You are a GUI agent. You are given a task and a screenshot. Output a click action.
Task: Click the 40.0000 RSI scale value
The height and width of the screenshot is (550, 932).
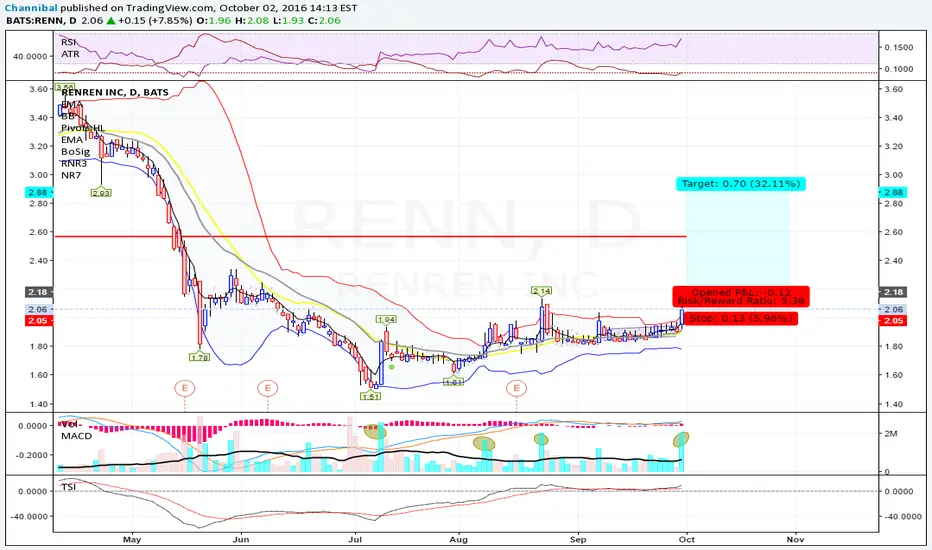(30, 56)
